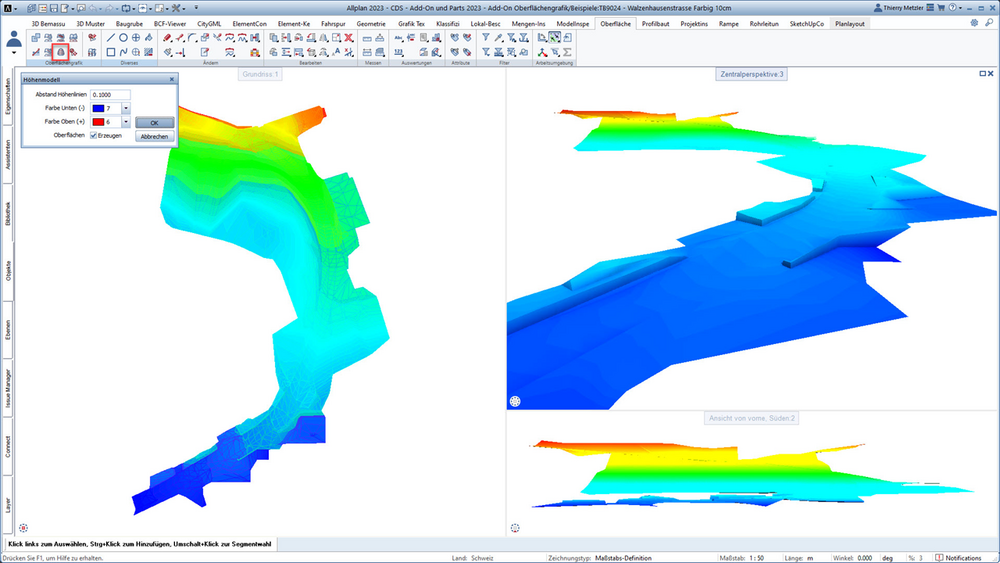Open the Profilbau ribbon tab
Image resolution: width=1000 pixels, height=563 pixels.
click(x=656, y=24)
